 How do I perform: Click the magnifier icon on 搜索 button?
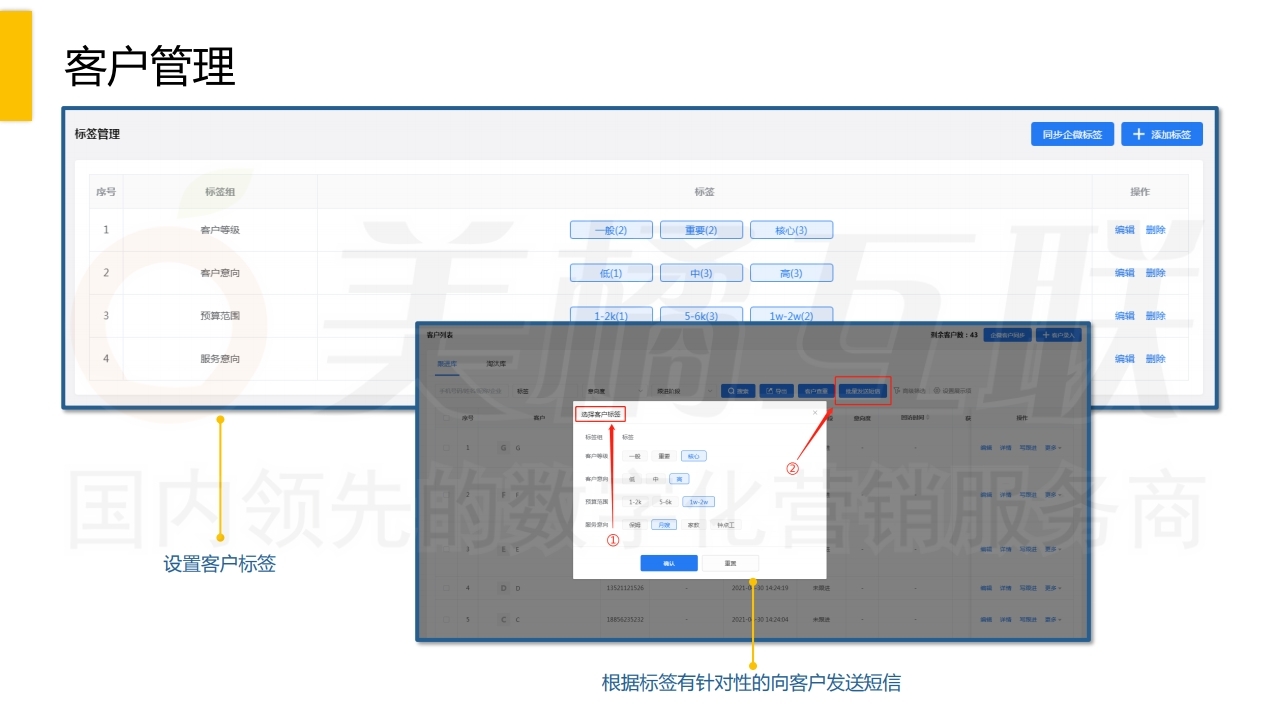point(730,391)
